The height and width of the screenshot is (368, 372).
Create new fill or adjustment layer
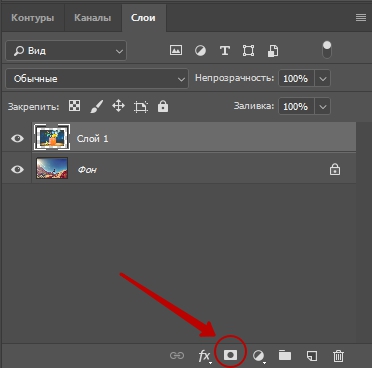[258, 356]
